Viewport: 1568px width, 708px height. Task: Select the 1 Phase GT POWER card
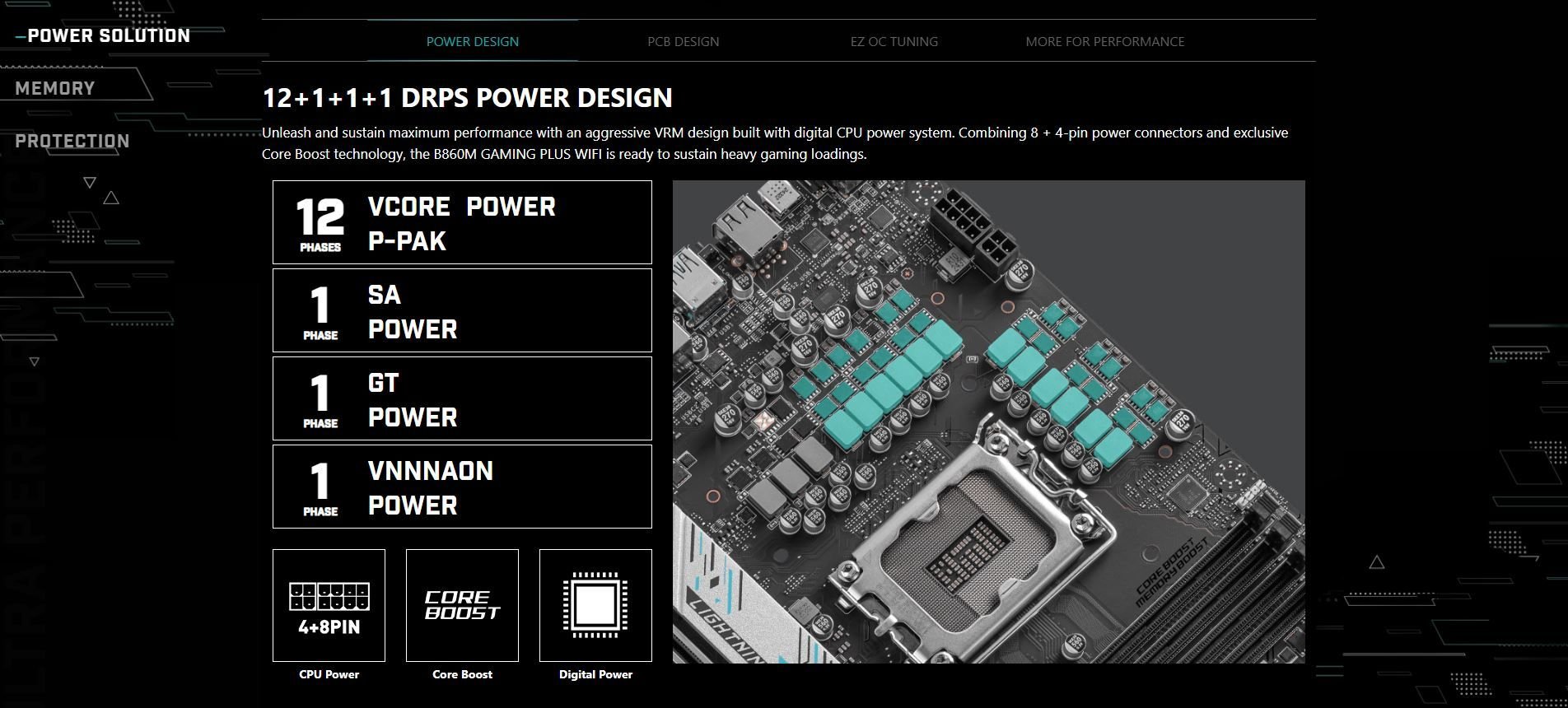tap(462, 398)
